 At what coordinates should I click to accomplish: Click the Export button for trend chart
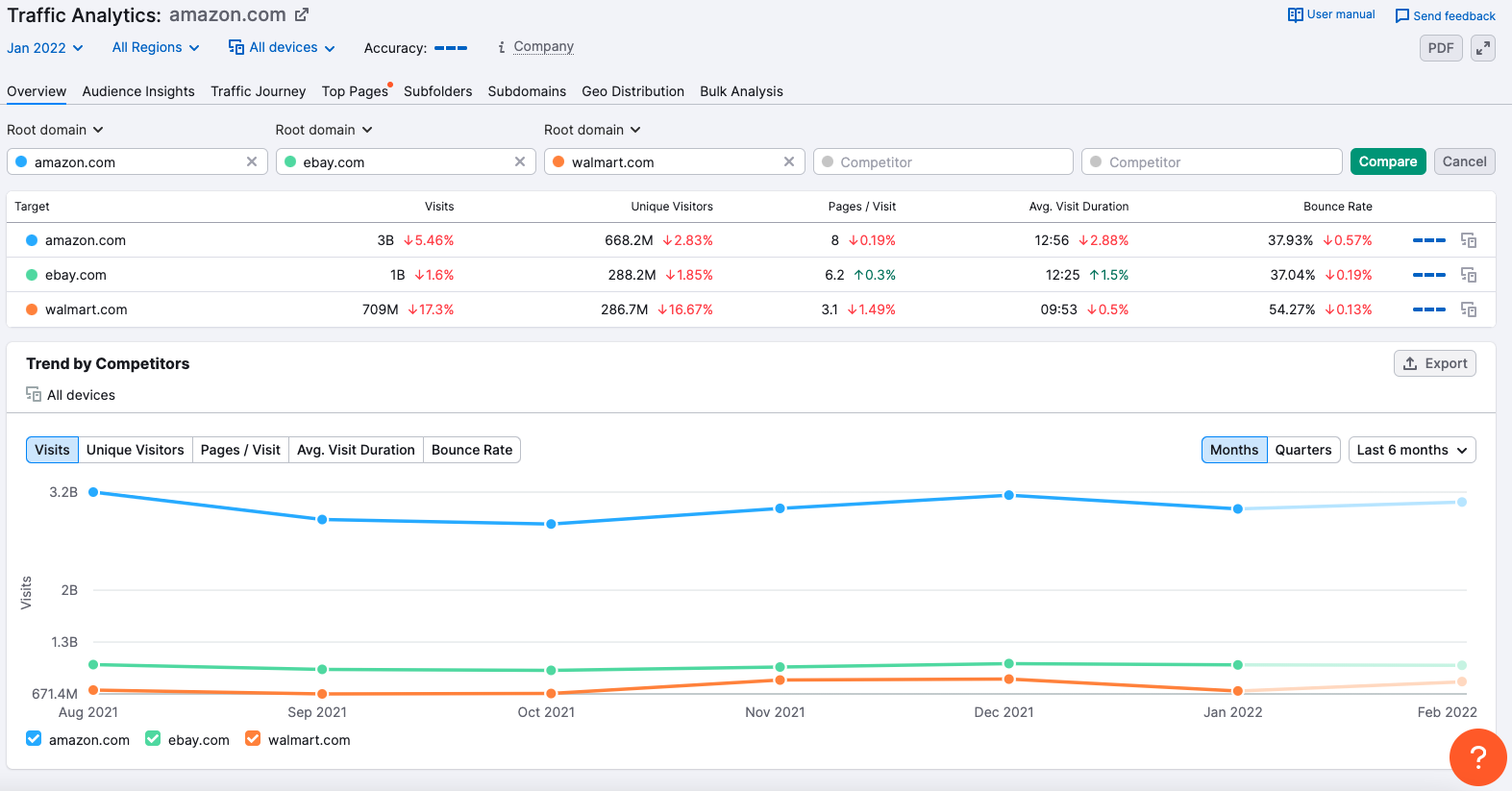(1435, 363)
